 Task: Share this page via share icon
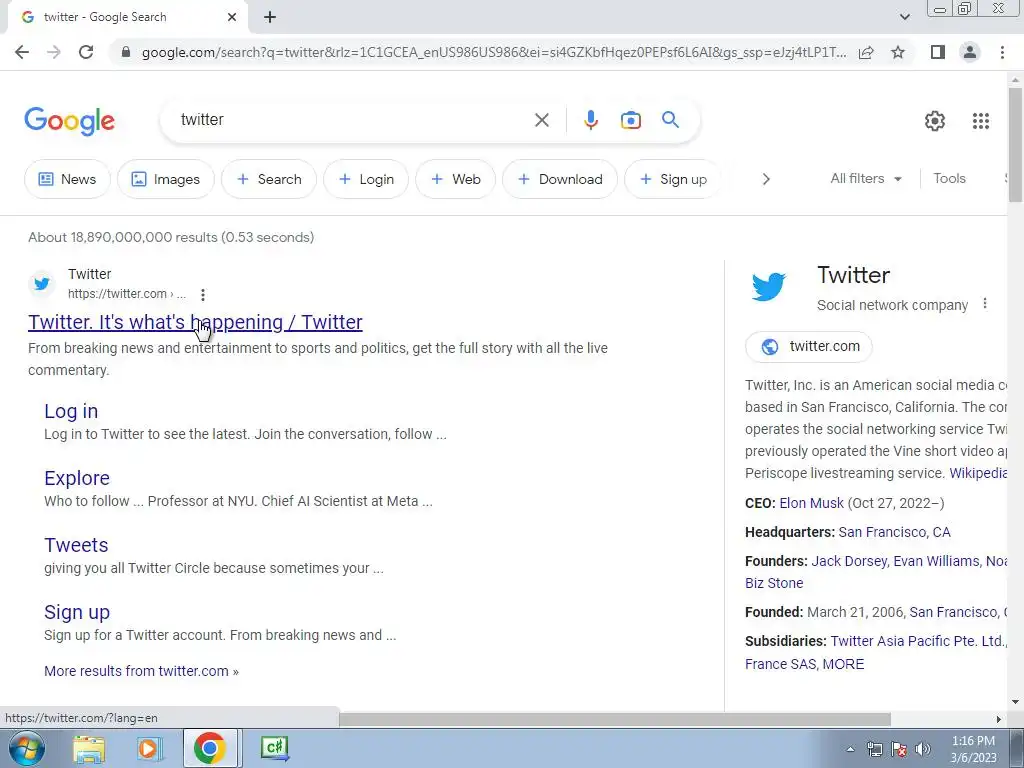(x=866, y=52)
